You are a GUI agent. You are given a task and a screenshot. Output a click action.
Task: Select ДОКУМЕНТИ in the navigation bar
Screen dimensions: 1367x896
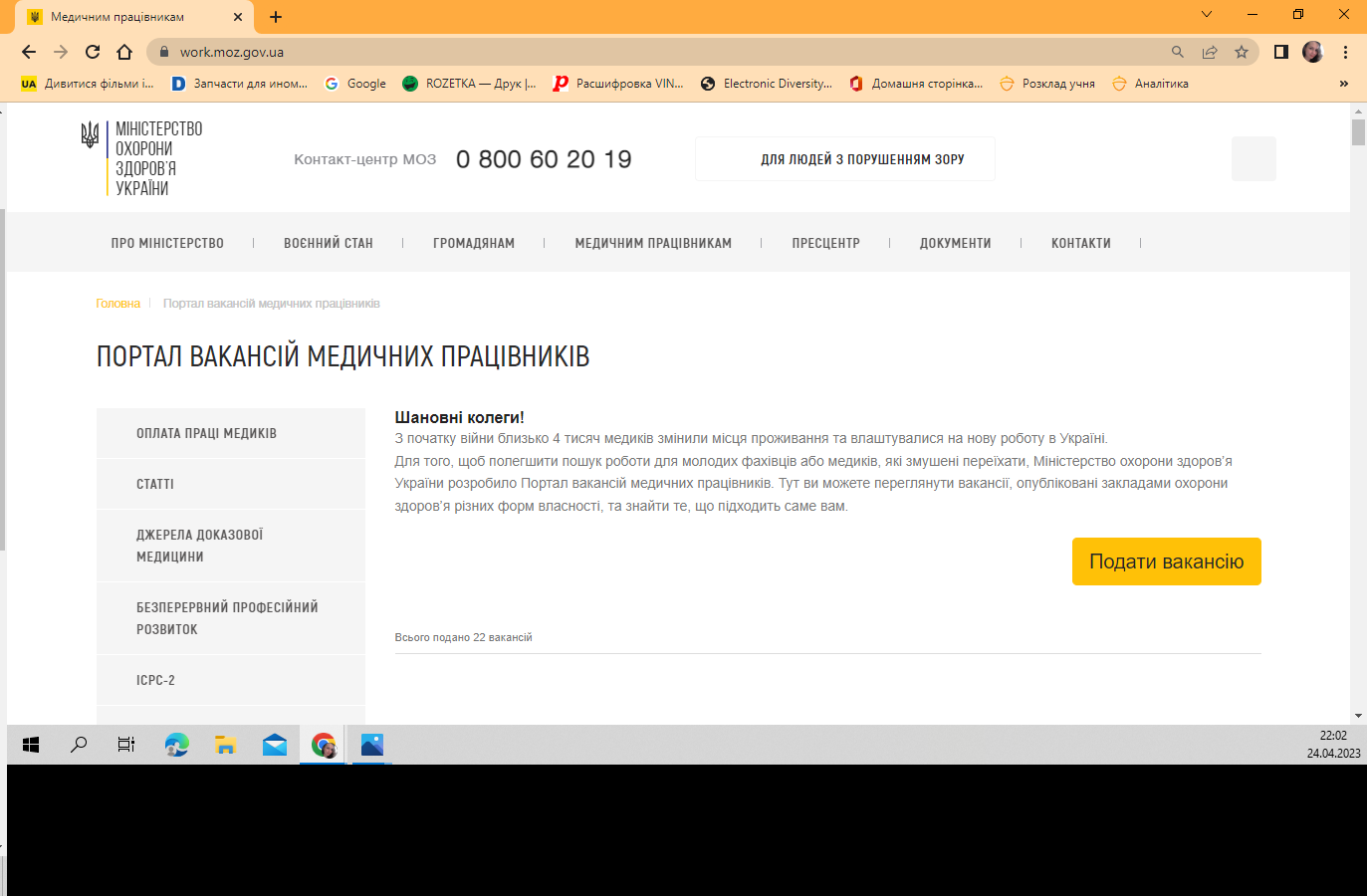955,243
